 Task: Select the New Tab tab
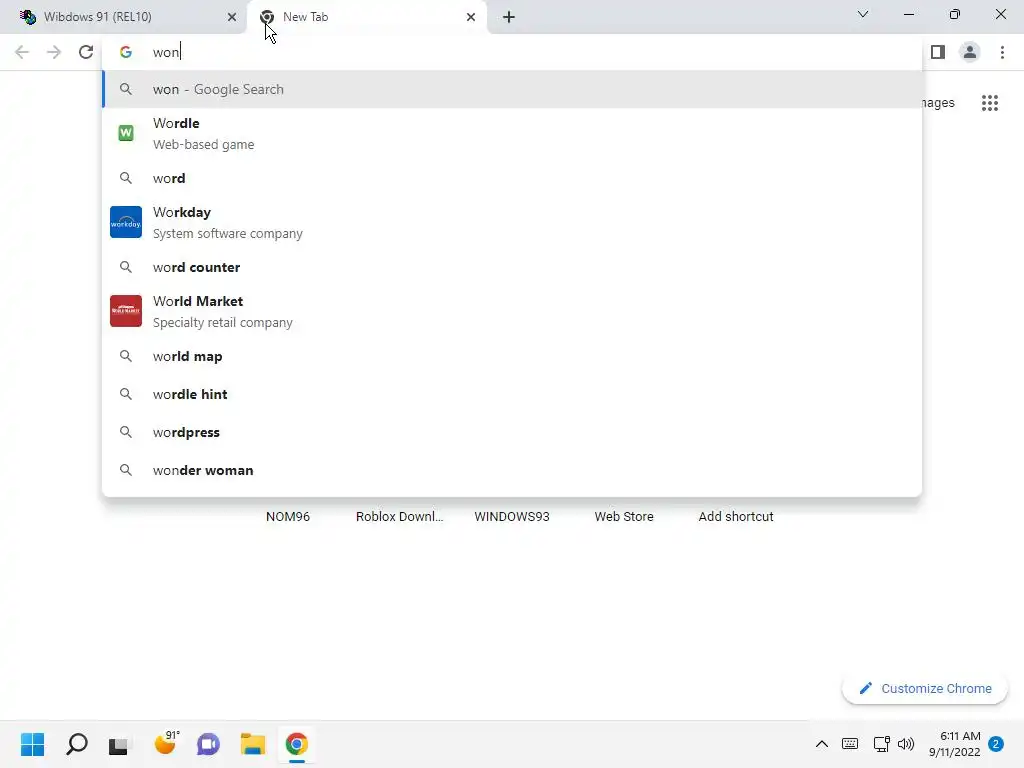tap(366, 17)
